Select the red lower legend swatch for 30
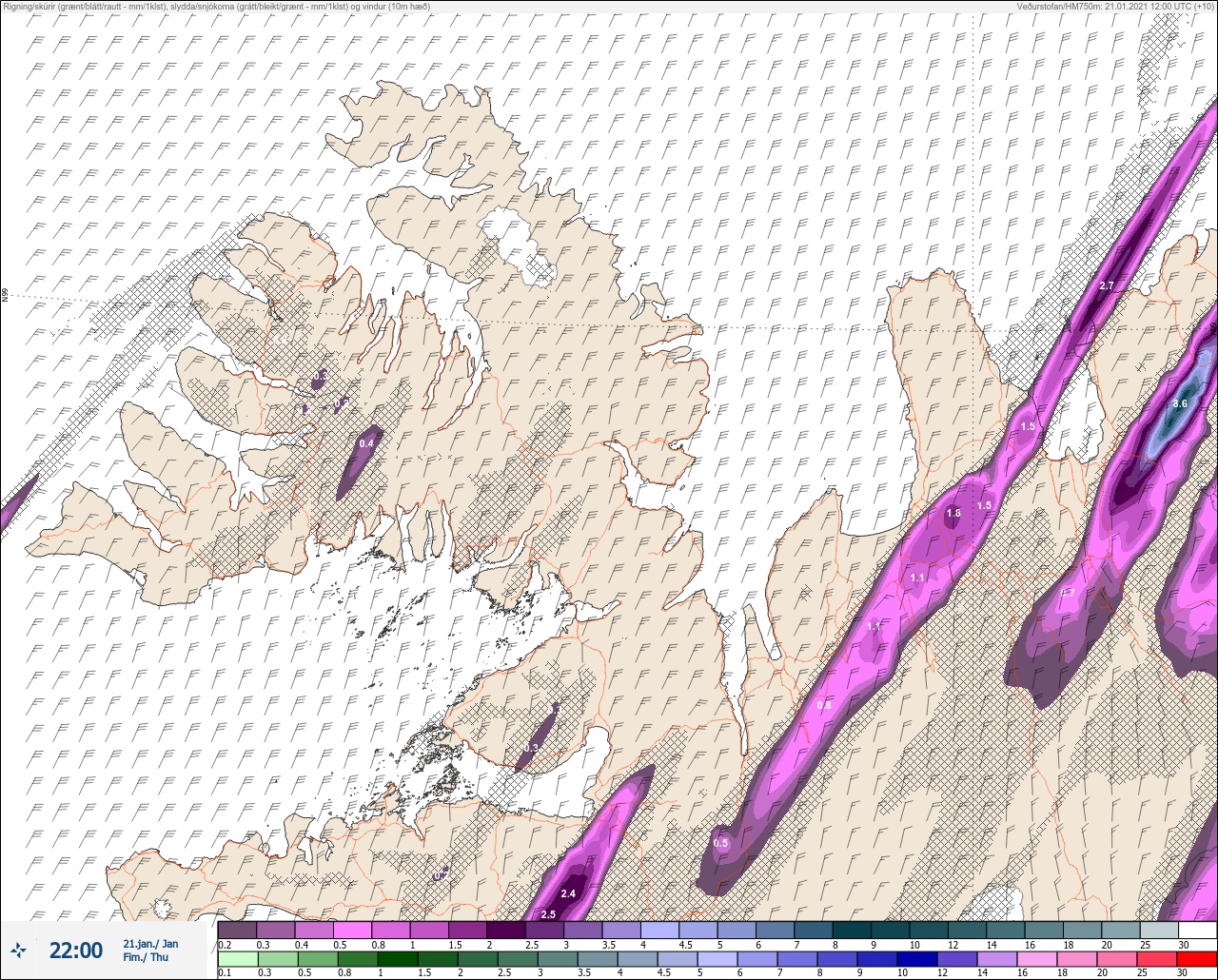 [x=1197, y=958]
